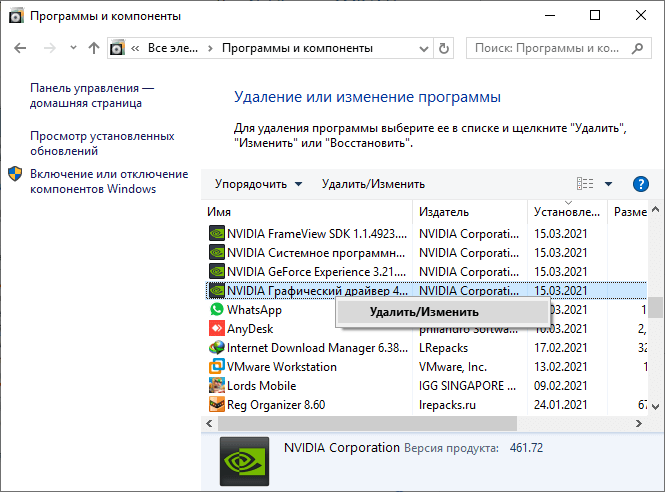This screenshot has width=665, height=492.
Task: Click publisher IGG SINGAPORE cell
Action: (467, 386)
